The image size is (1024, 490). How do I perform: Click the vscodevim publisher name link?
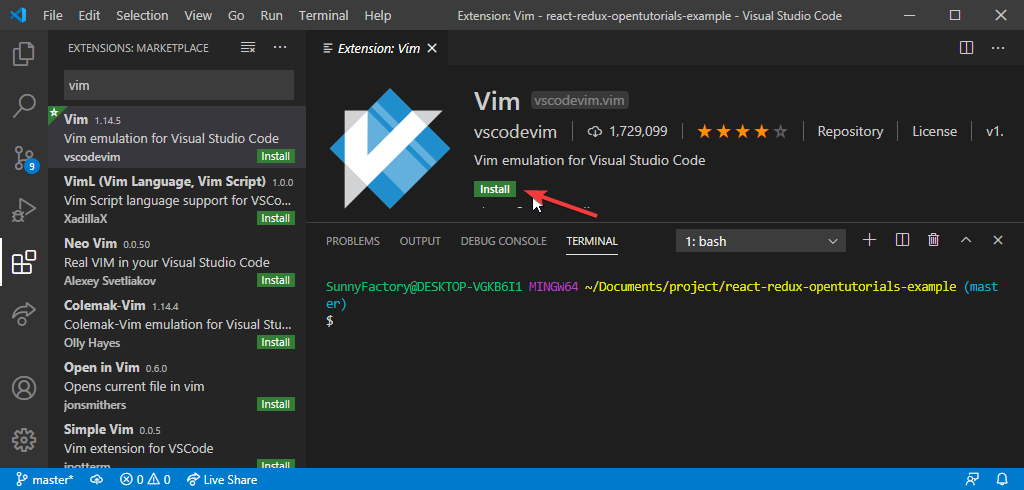515,132
